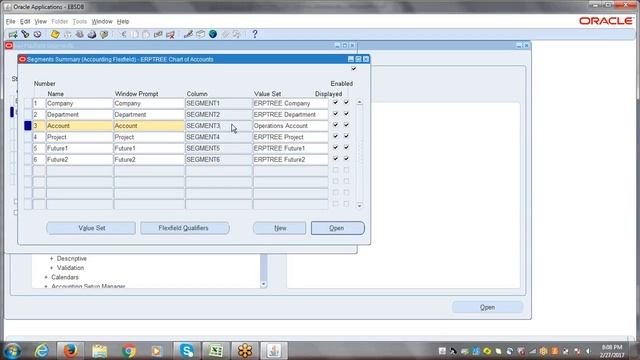Click the Calendars tree item
Viewport: 640px width, 360px height.
65,278
